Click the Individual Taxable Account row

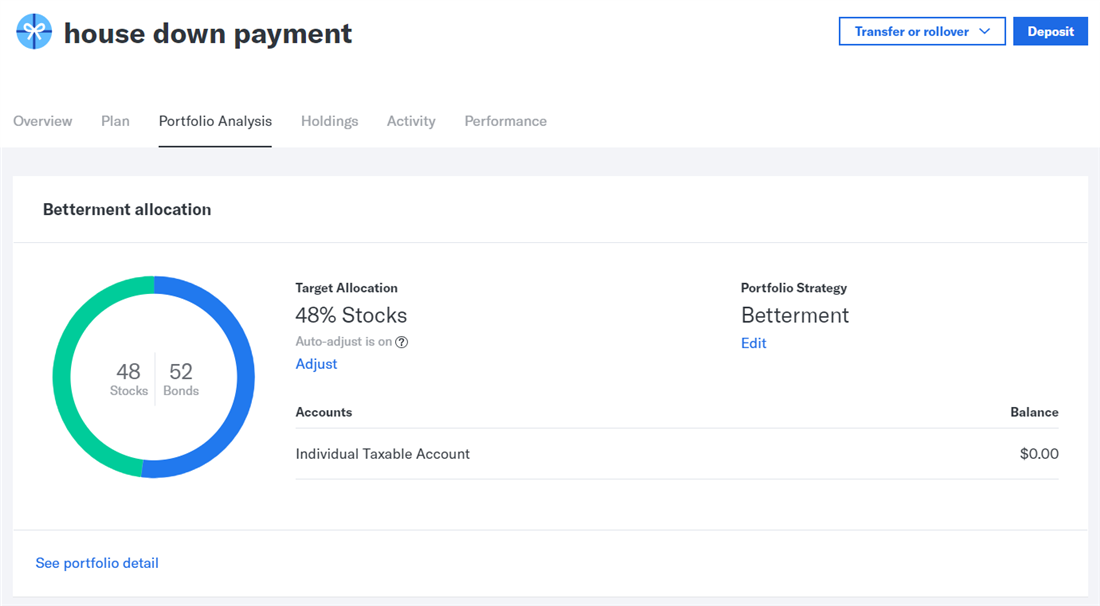point(383,453)
